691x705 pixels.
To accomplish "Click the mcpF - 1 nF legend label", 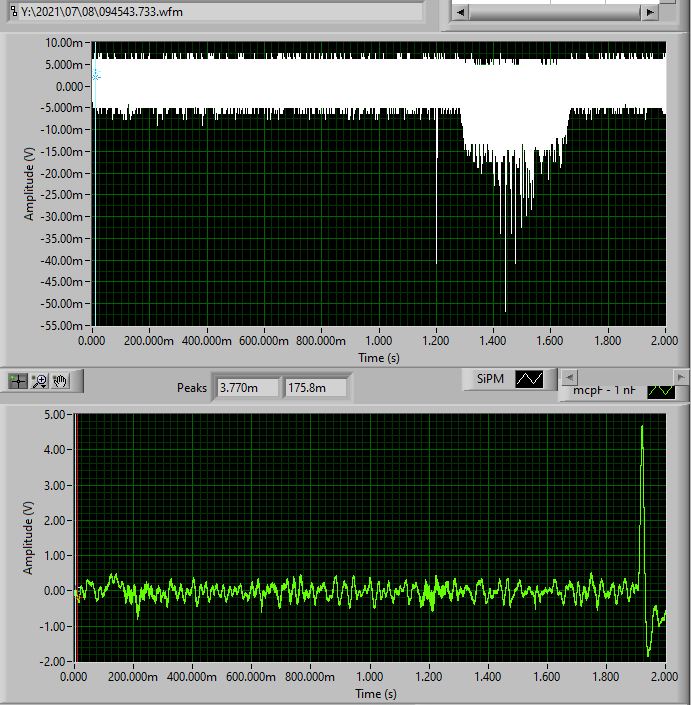I will 604,390.
